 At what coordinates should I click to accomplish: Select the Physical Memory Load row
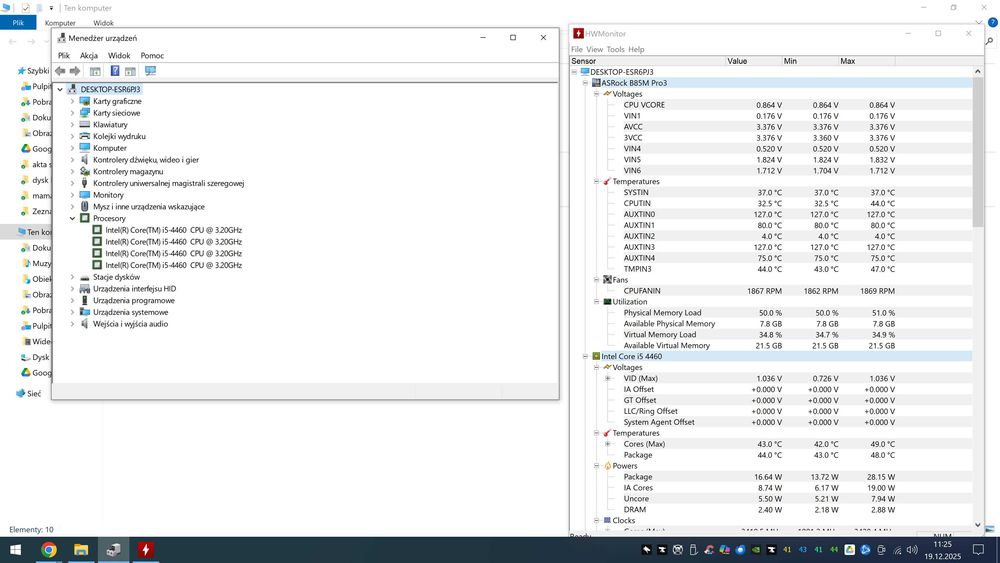tap(771, 312)
